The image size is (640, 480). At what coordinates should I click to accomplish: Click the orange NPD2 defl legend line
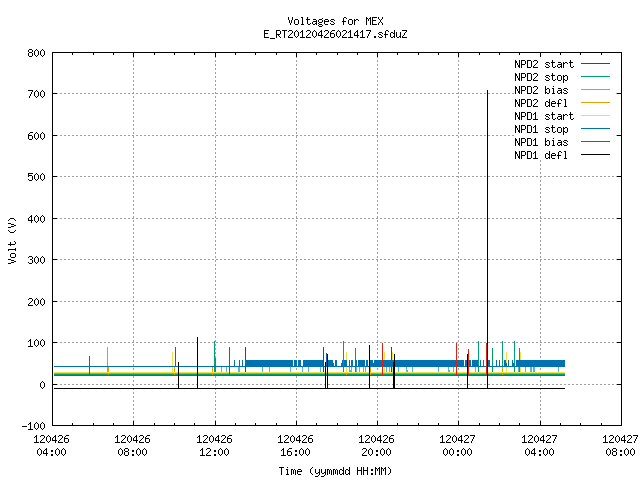coord(595,103)
